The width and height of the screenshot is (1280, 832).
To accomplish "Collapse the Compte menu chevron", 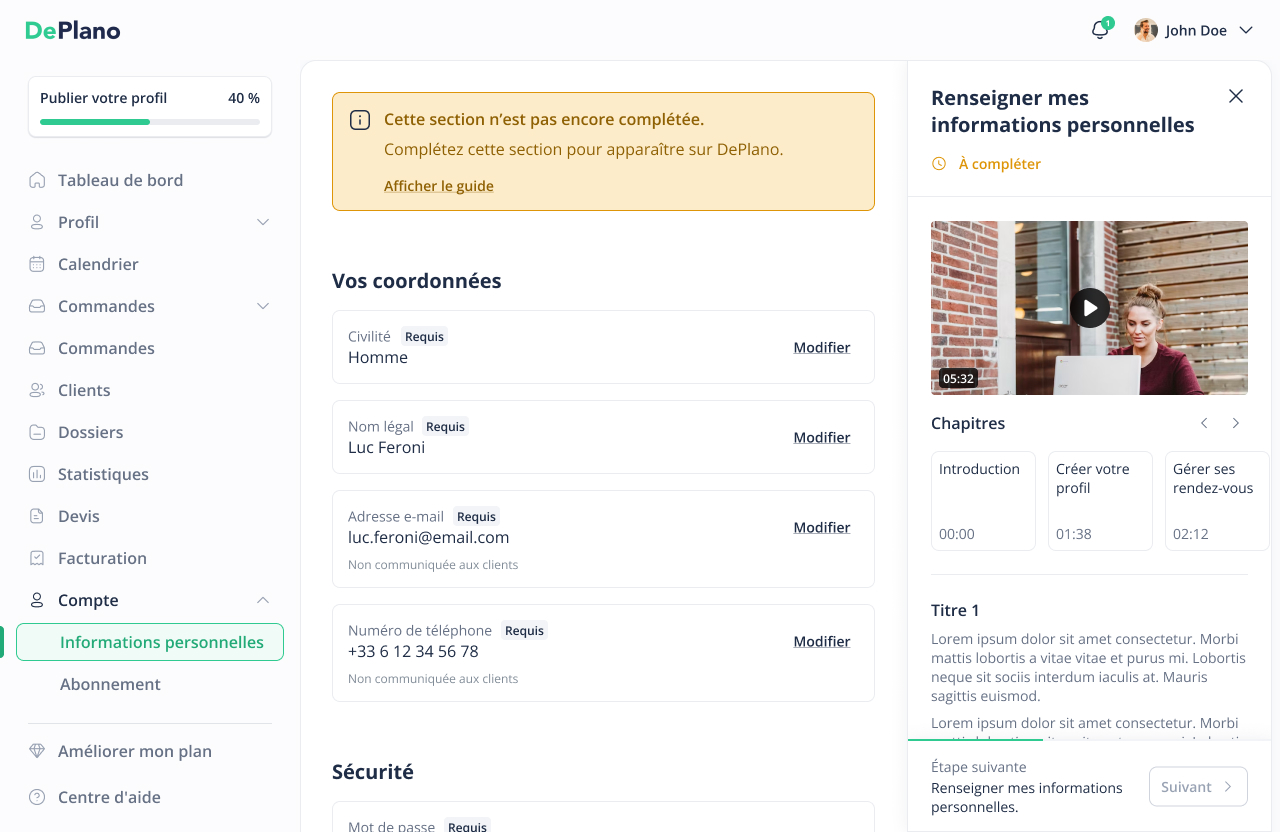I will (263, 600).
